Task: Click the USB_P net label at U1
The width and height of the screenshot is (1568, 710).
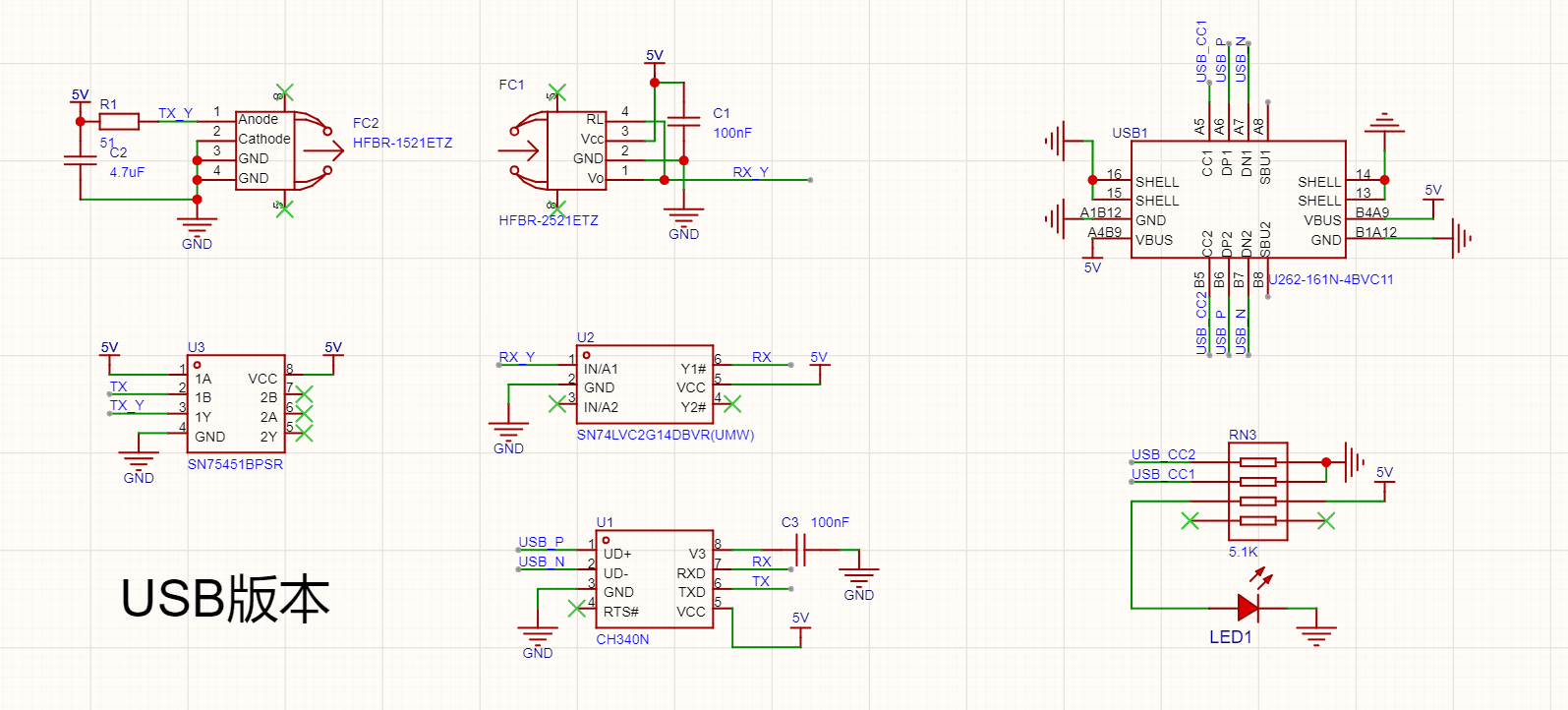Action: (x=542, y=542)
